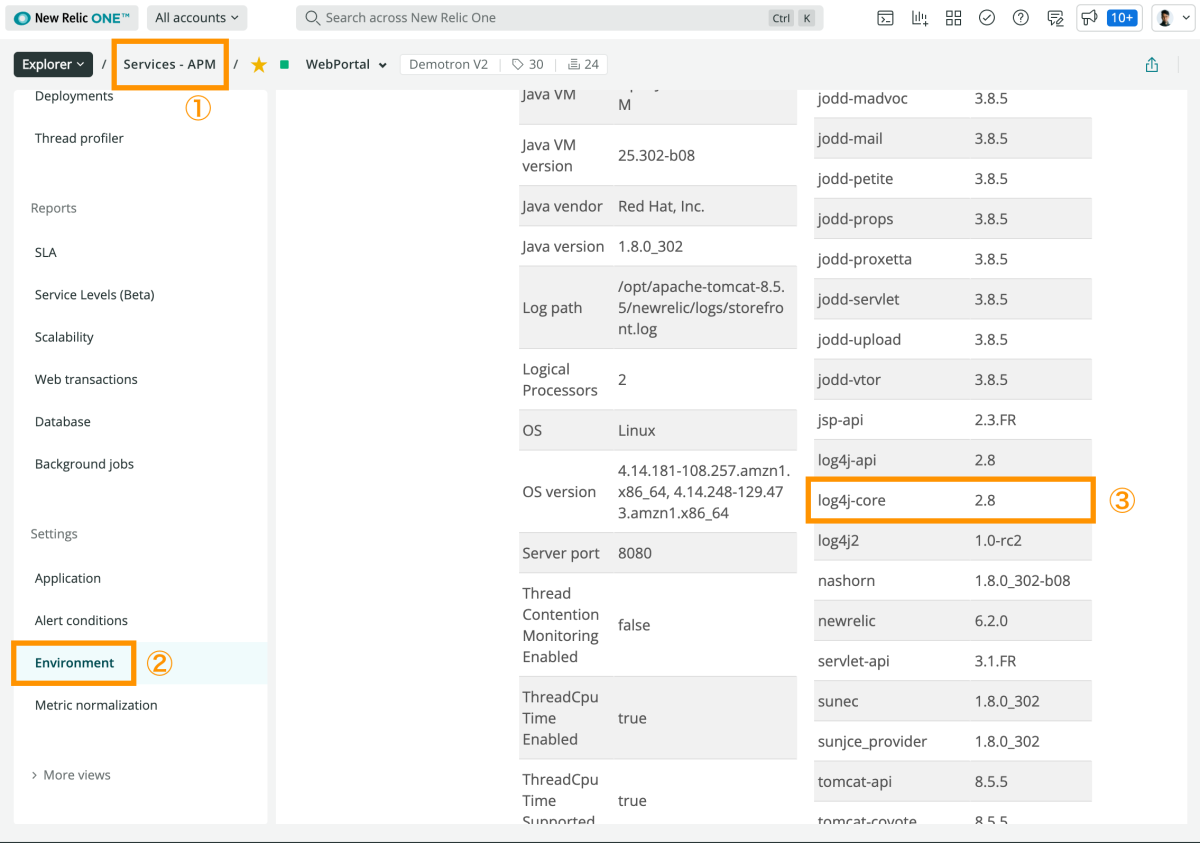Click the checkmark status icon in header
Screen dimensions: 1200x843
(987, 18)
